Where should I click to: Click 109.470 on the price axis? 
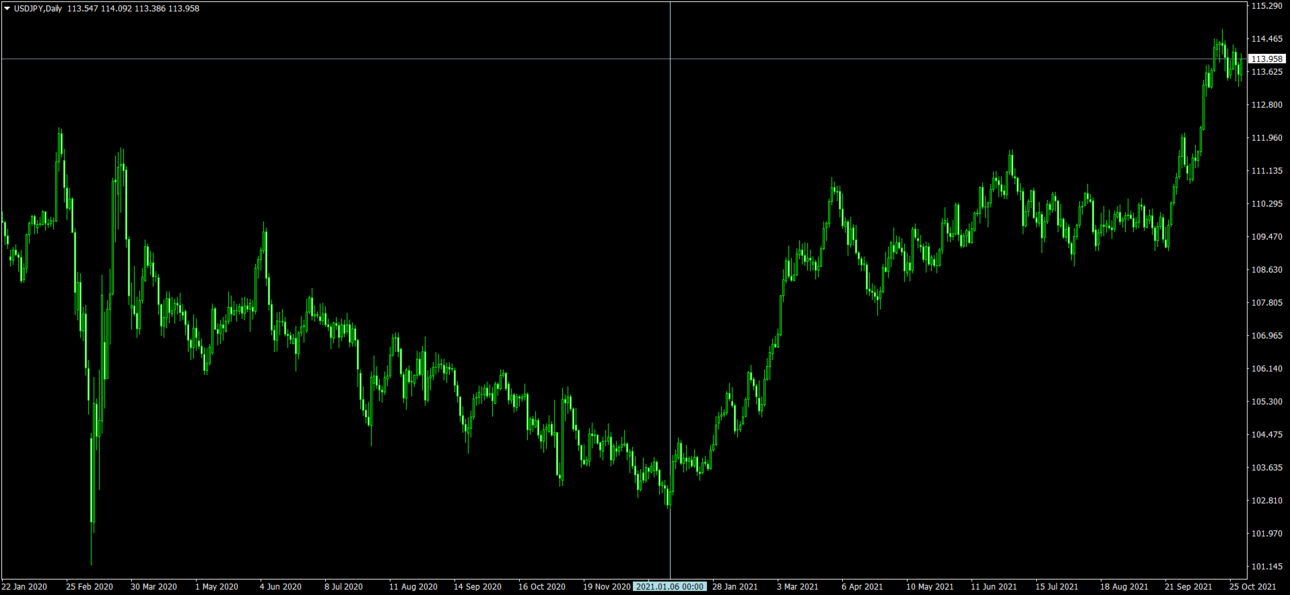1266,237
